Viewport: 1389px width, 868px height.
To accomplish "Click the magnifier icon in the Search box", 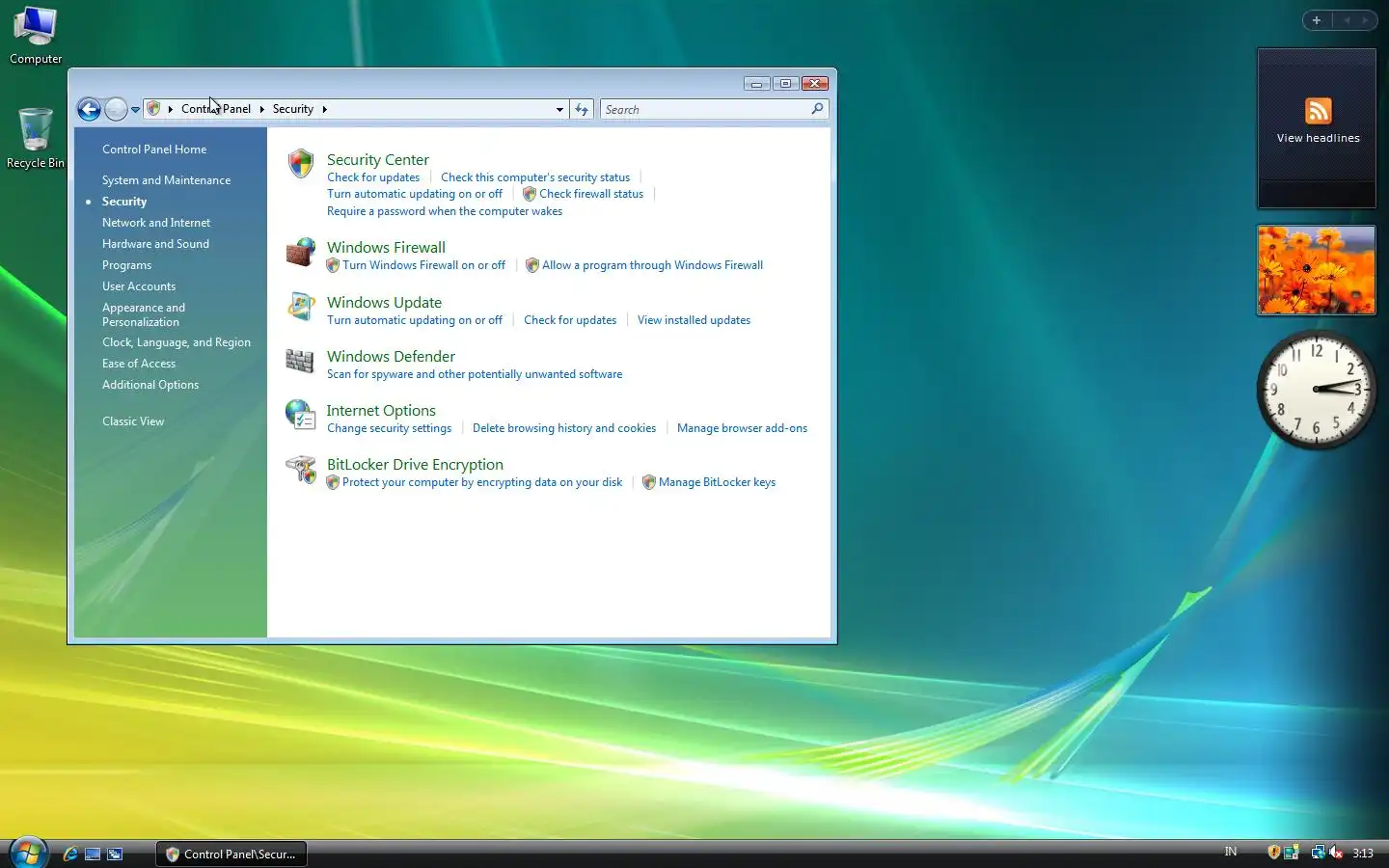I will (817, 109).
